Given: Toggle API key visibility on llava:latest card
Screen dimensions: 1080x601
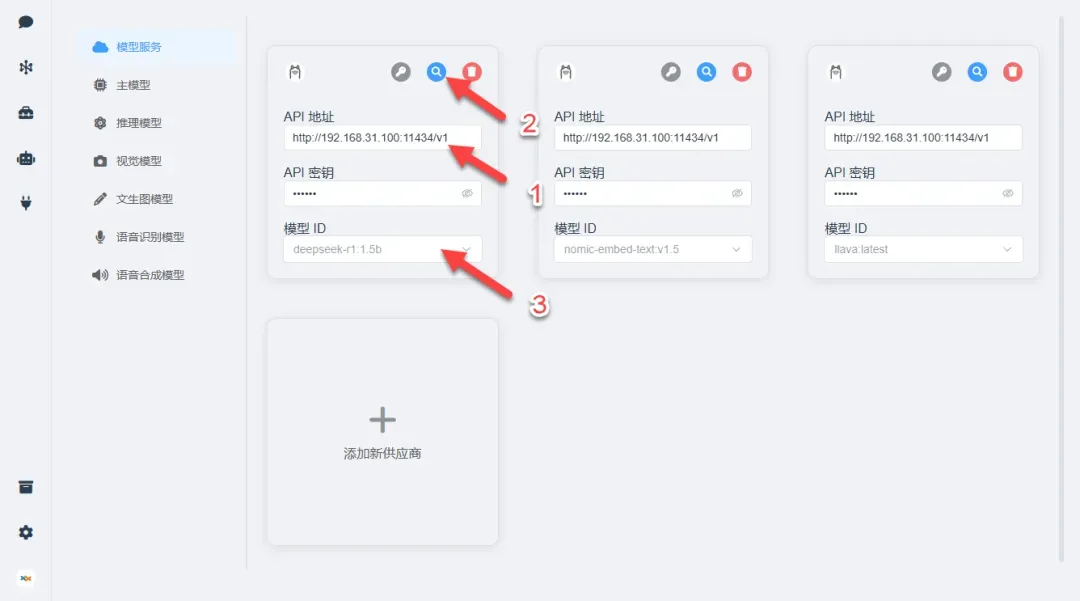Looking at the screenshot, I should 1008,193.
